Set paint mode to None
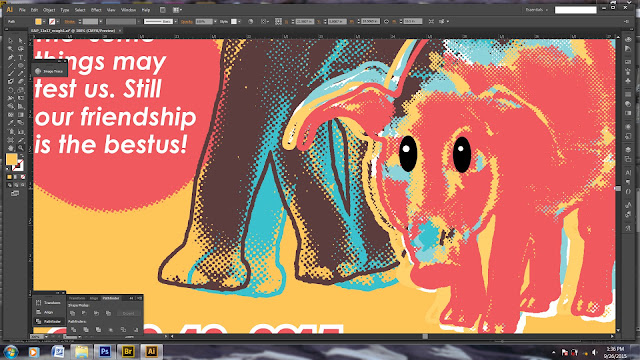Image resolution: width=640 pixels, height=360 pixels. click(23, 177)
